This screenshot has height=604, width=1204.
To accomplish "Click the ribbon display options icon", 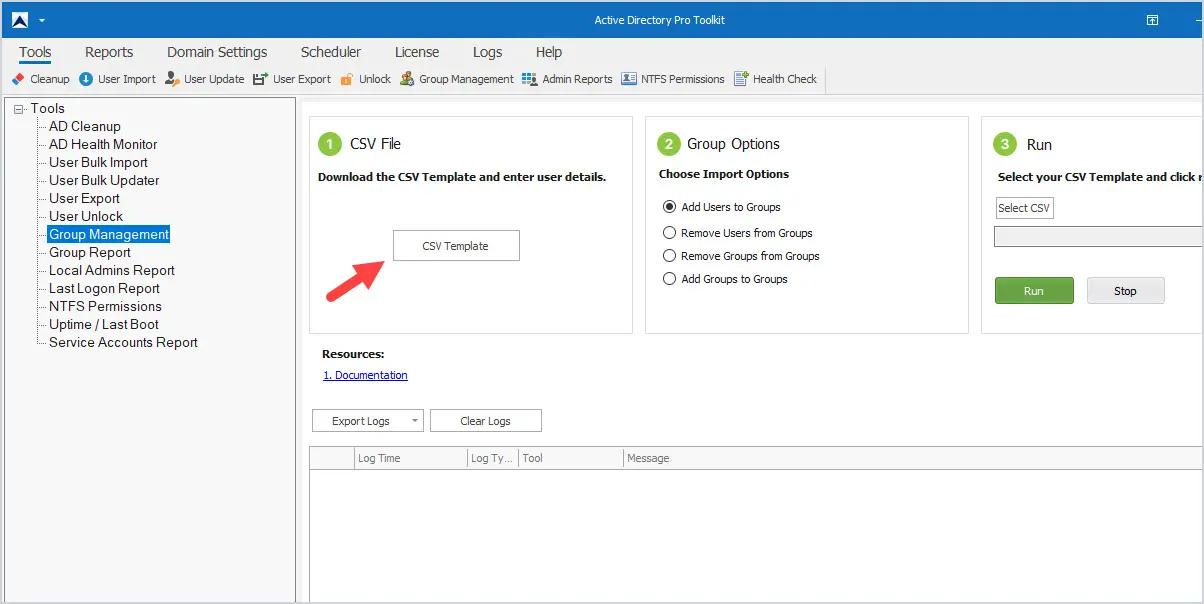I will [1152, 20].
